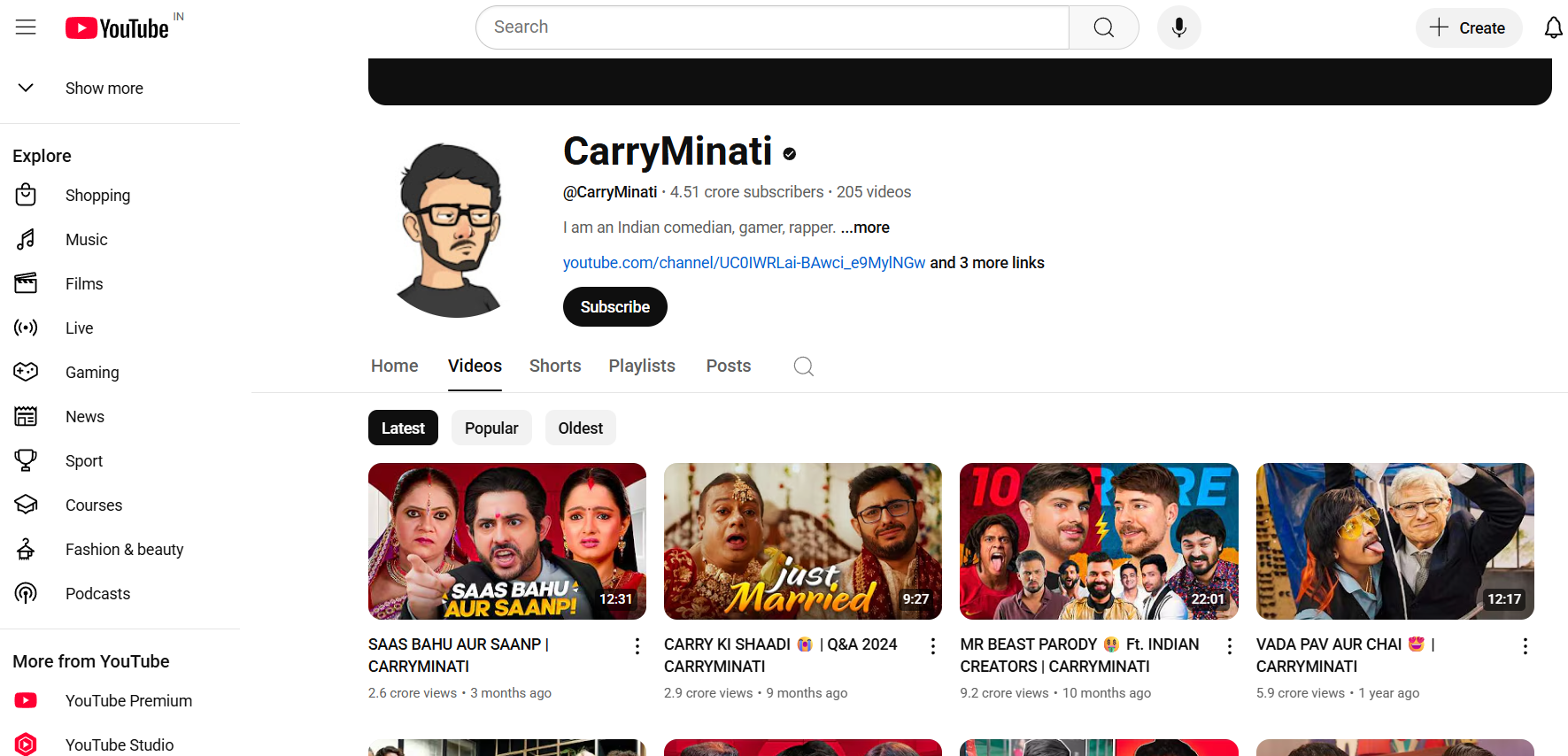This screenshot has height=756, width=1568.
Task: Open YouTube Premium
Action: tap(120, 700)
